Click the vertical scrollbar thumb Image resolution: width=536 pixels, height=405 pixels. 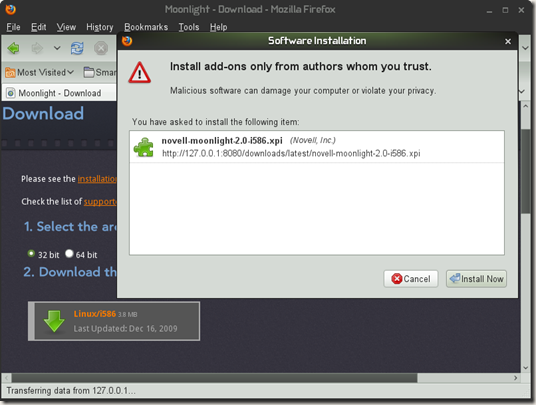525,172
